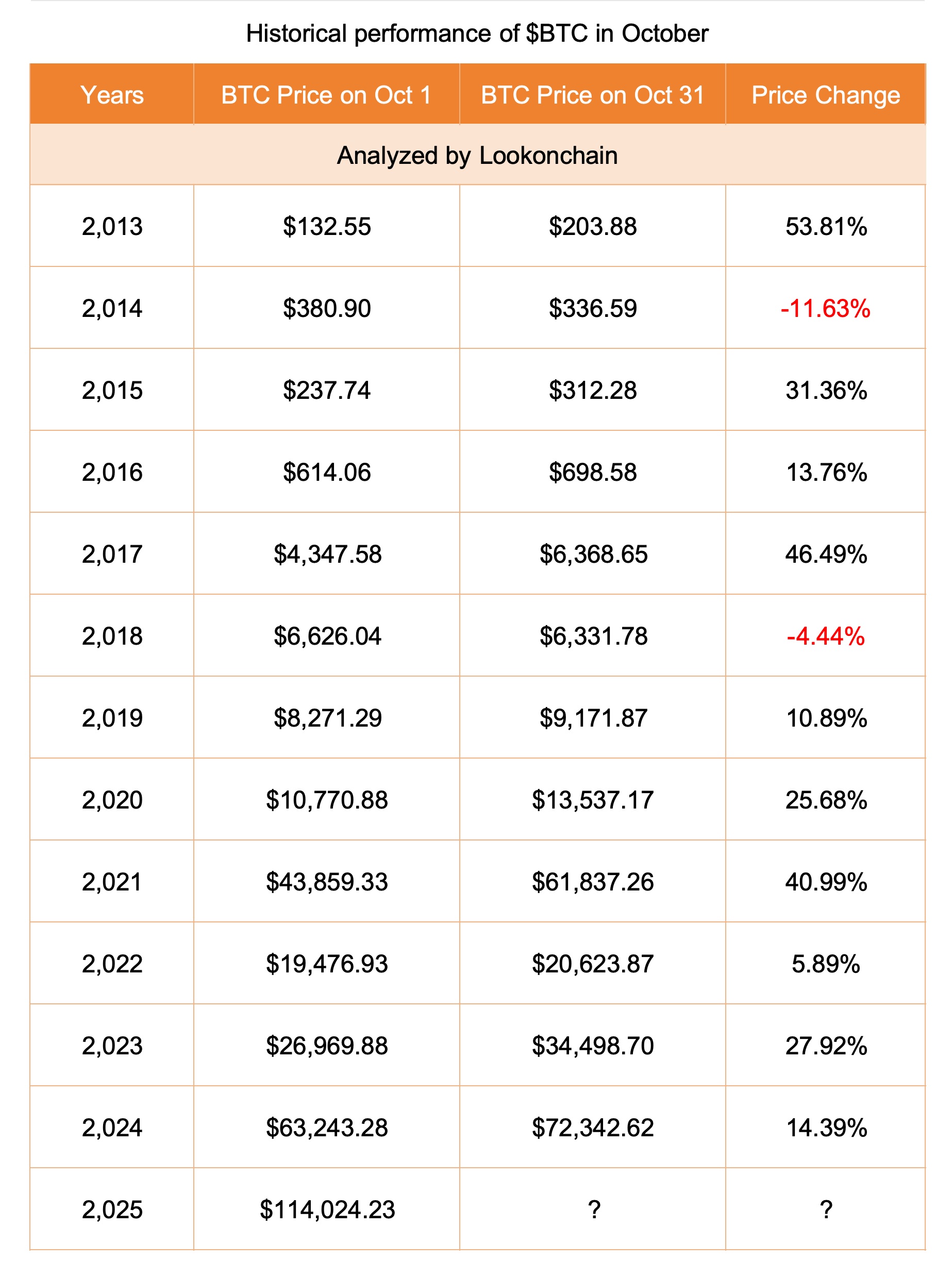Click the red -11.63% price change
952x1278 pixels.
pyautogui.click(x=825, y=308)
